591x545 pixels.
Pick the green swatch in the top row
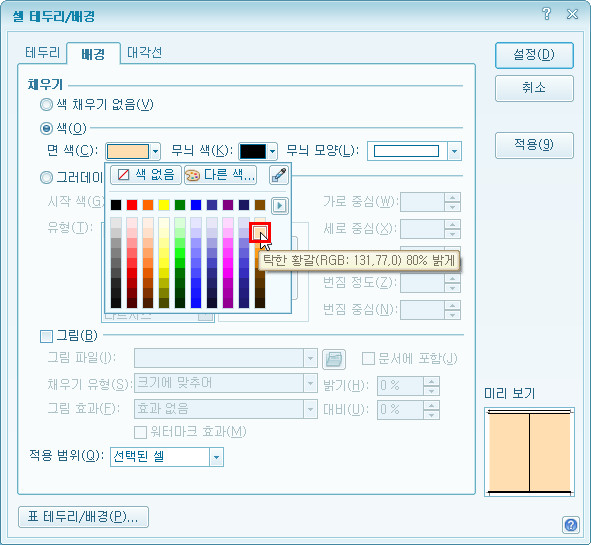point(180,205)
